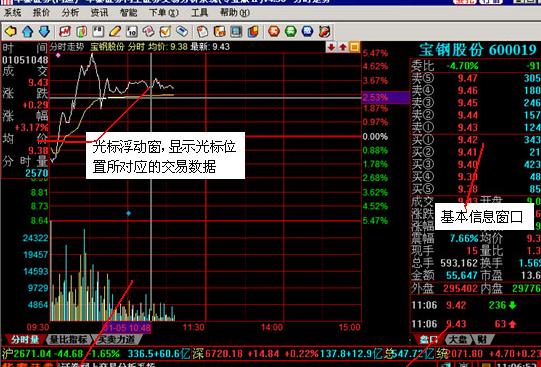Screen dimensions: 541x367
Task: Click the red down arrow chart button
Action: pos(331,47)
